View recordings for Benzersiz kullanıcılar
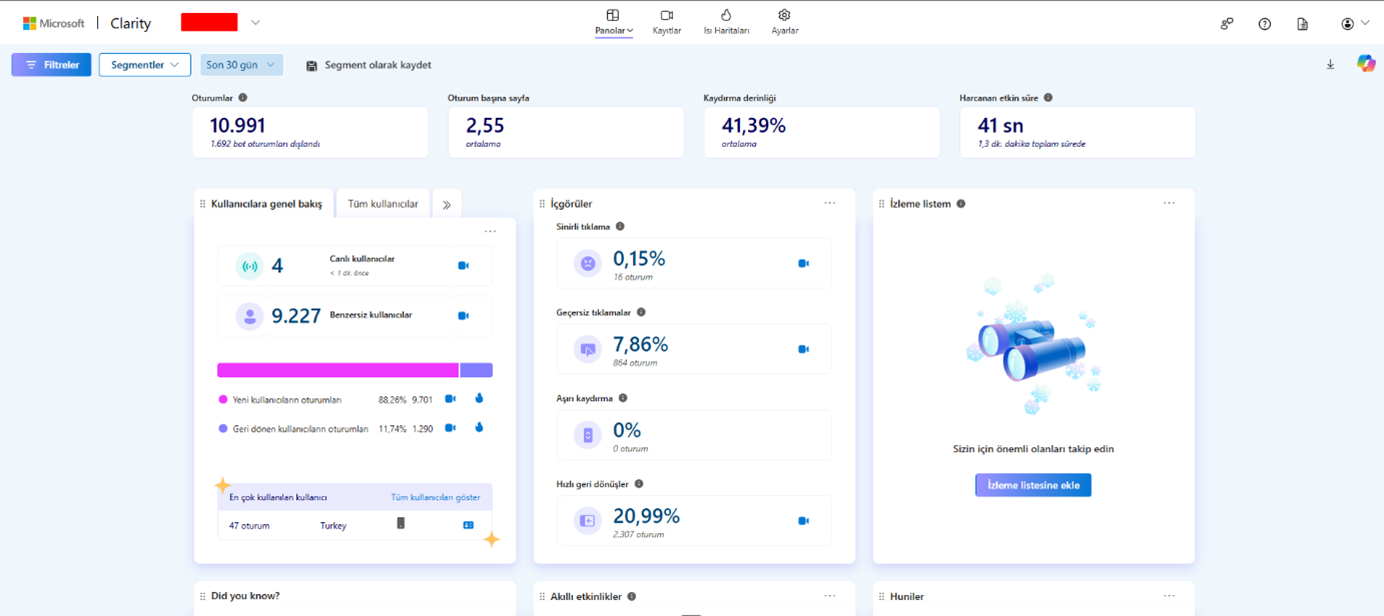 click(463, 316)
